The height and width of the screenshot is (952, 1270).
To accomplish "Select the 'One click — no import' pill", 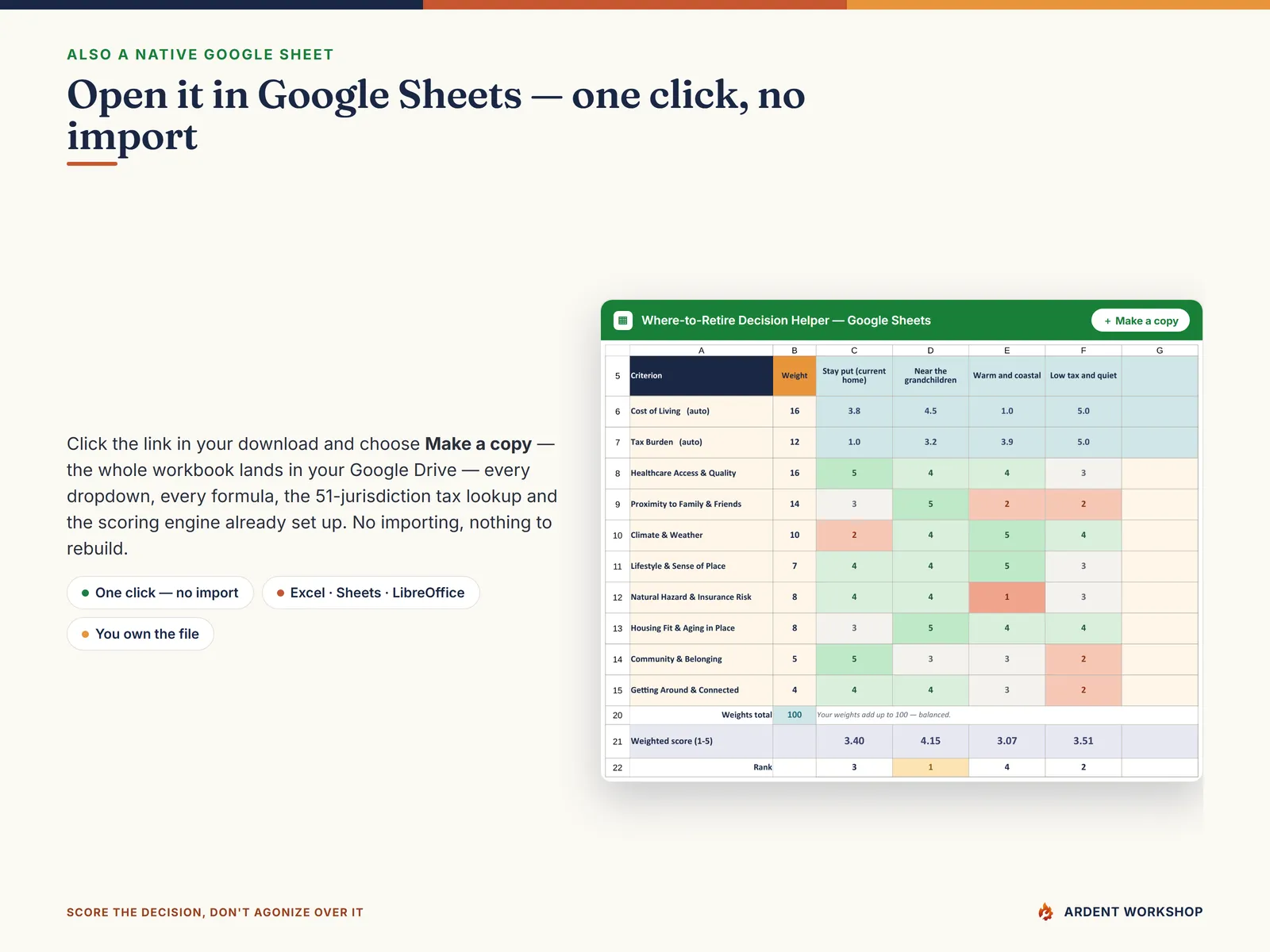I will pyautogui.click(x=160, y=593).
